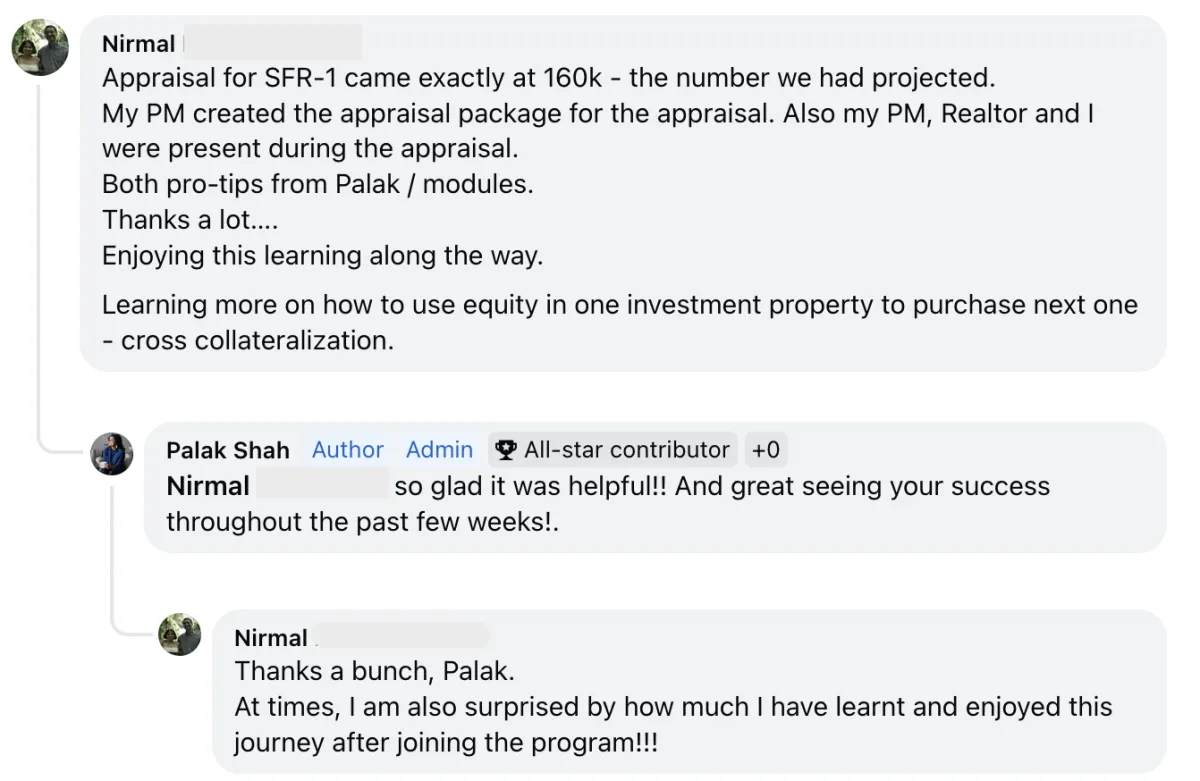Open the Palak Shah name link
This screenshot has width=1200, height=781.
point(228,450)
